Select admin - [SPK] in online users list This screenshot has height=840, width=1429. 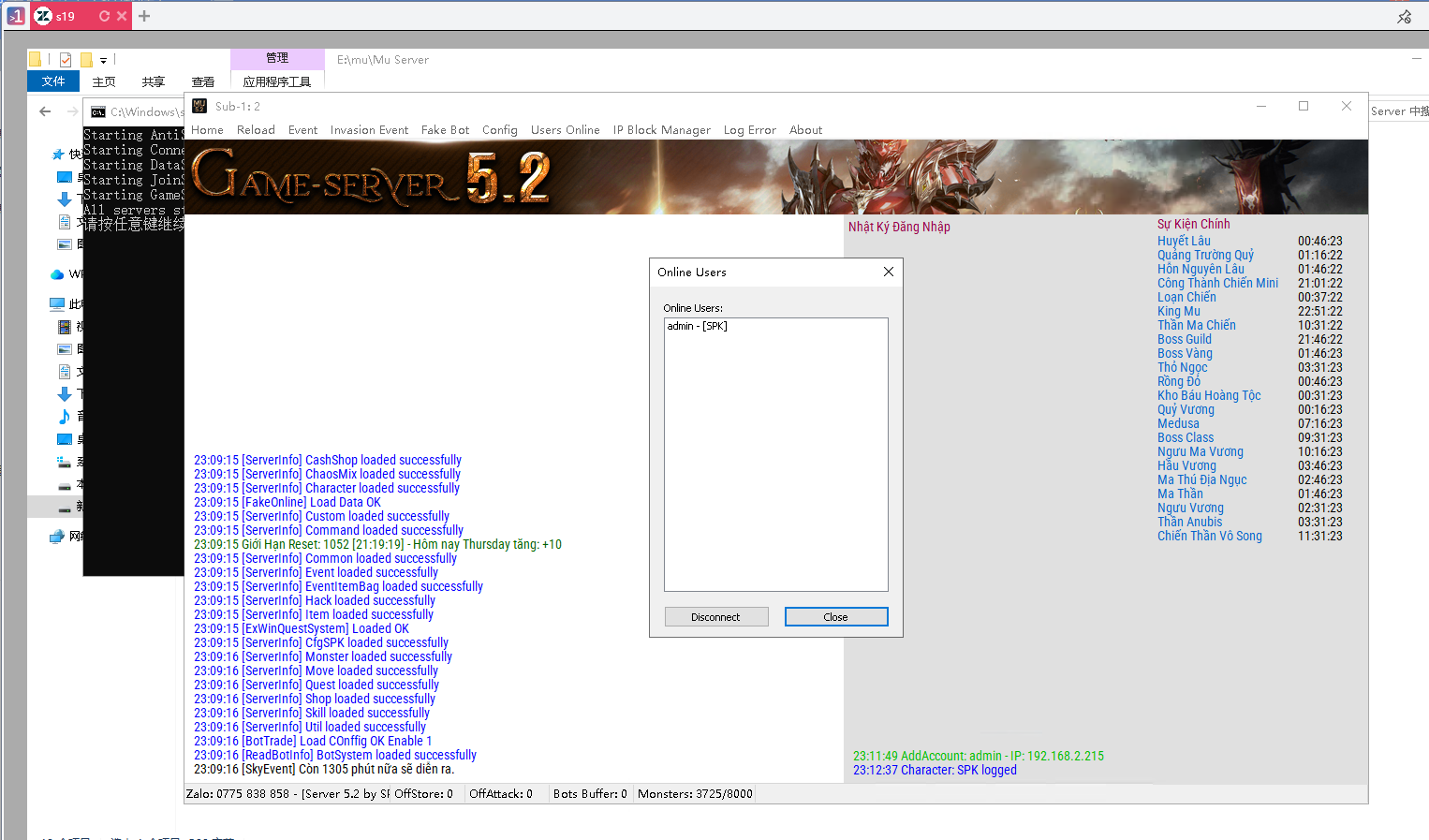[697, 326]
